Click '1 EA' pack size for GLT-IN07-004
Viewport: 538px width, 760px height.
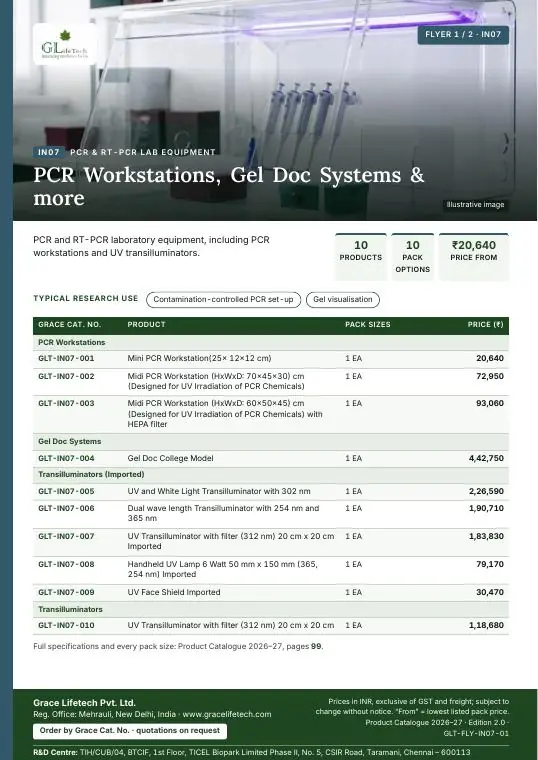point(353,459)
